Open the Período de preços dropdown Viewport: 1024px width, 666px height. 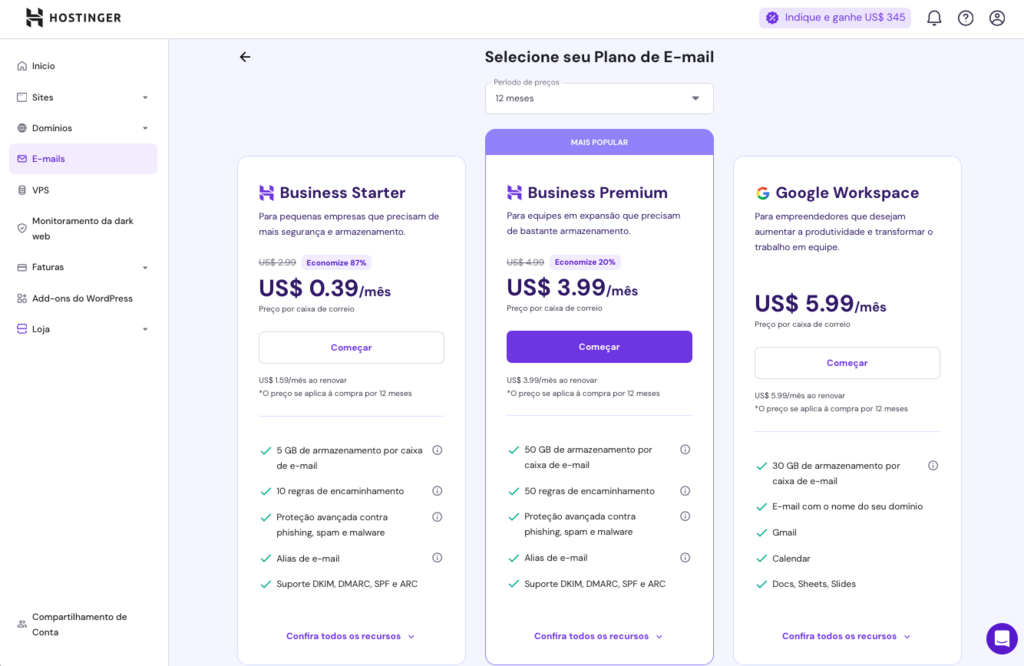tap(599, 99)
